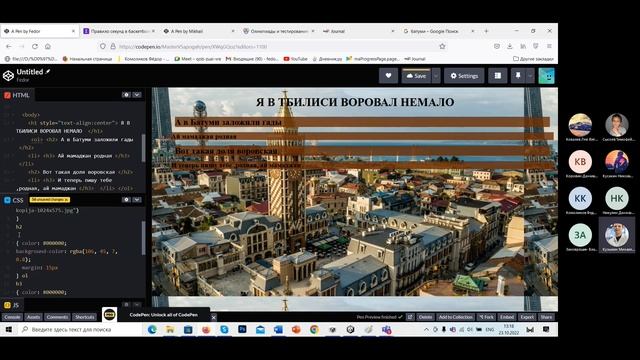The height and width of the screenshot is (360, 640).
Task: Select the JS editor panel tab
Action: (x=11, y=305)
